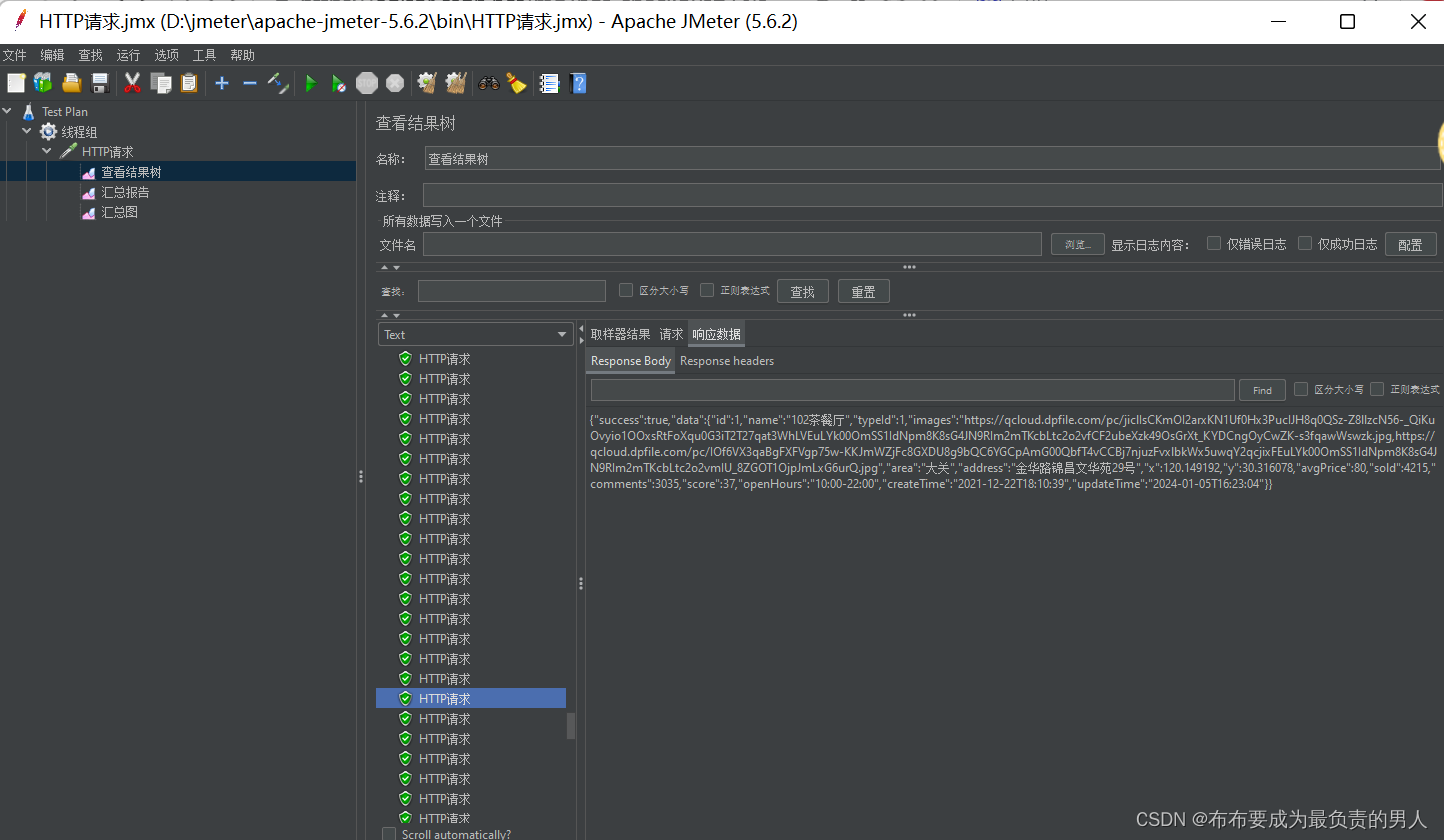Click the Paste clipboard icon
Image resolution: width=1444 pixels, height=840 pixels.
(x=189, y=83)
